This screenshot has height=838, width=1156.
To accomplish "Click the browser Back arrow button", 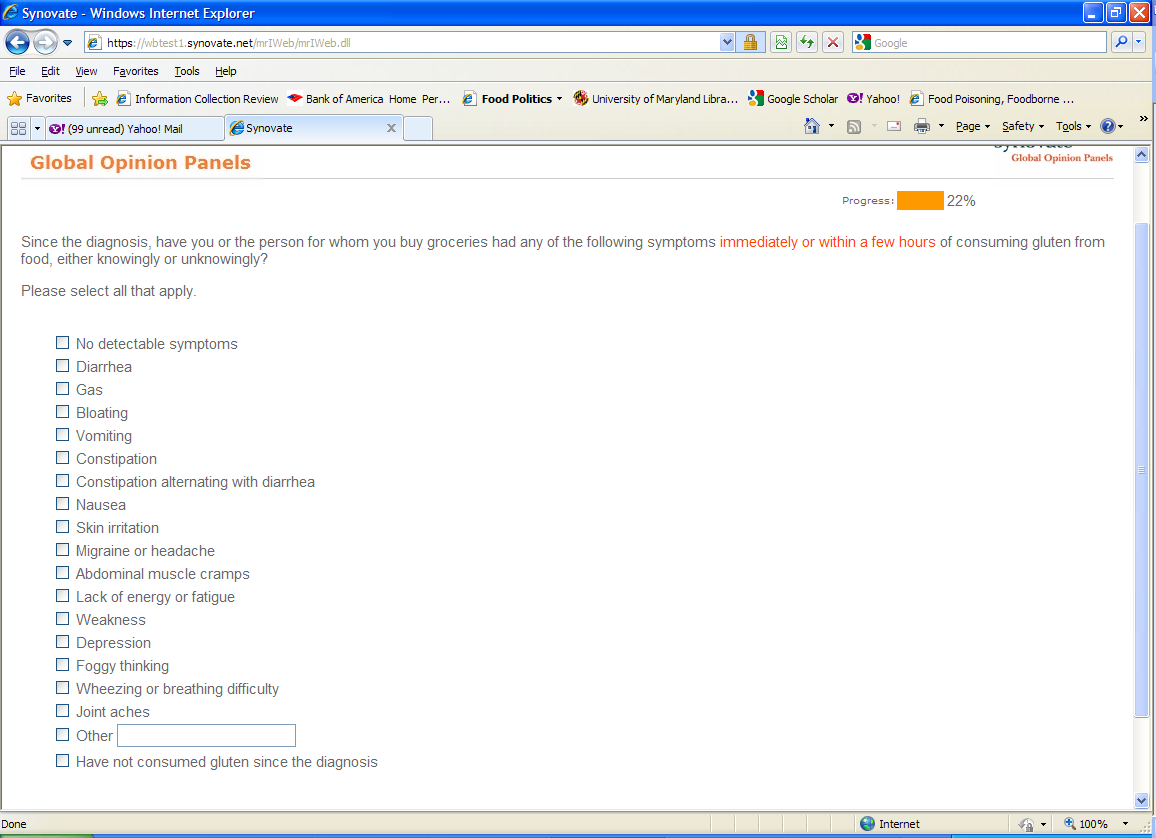I will pyautogui.click(x=17, y=42).
